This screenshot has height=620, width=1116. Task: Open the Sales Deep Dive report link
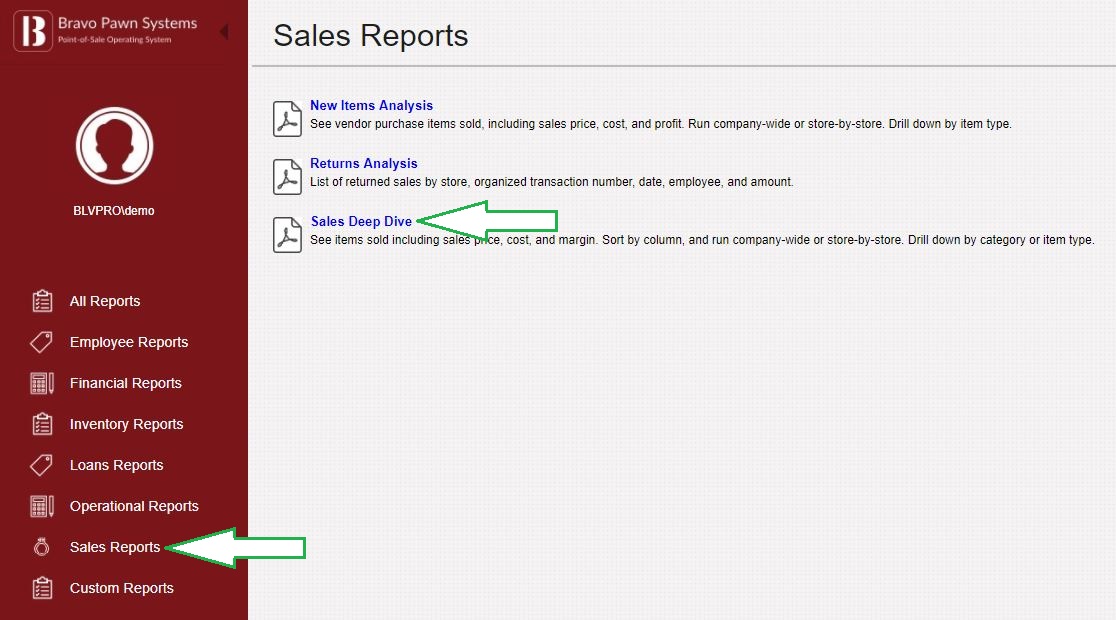tap(362, 221)
